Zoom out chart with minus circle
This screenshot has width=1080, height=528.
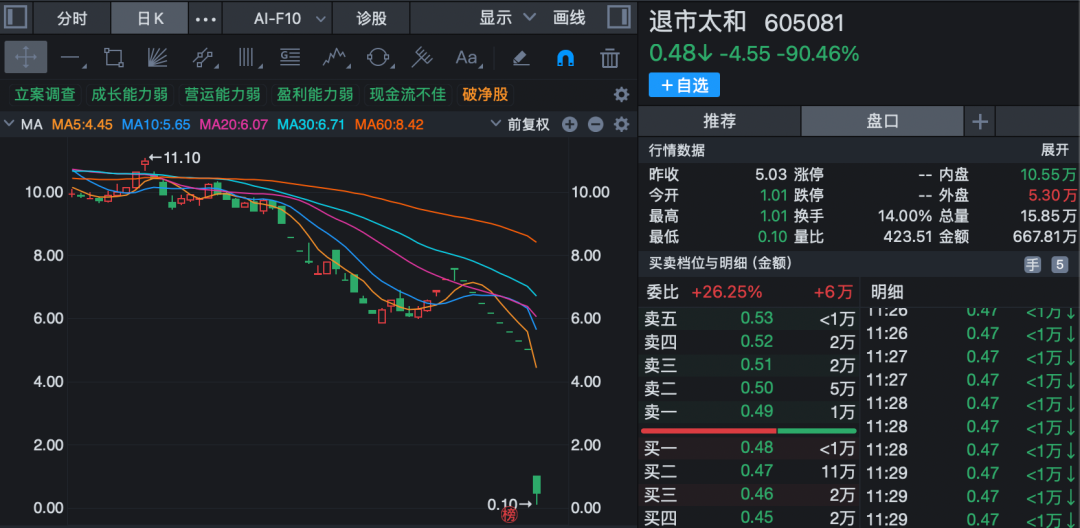595,125
